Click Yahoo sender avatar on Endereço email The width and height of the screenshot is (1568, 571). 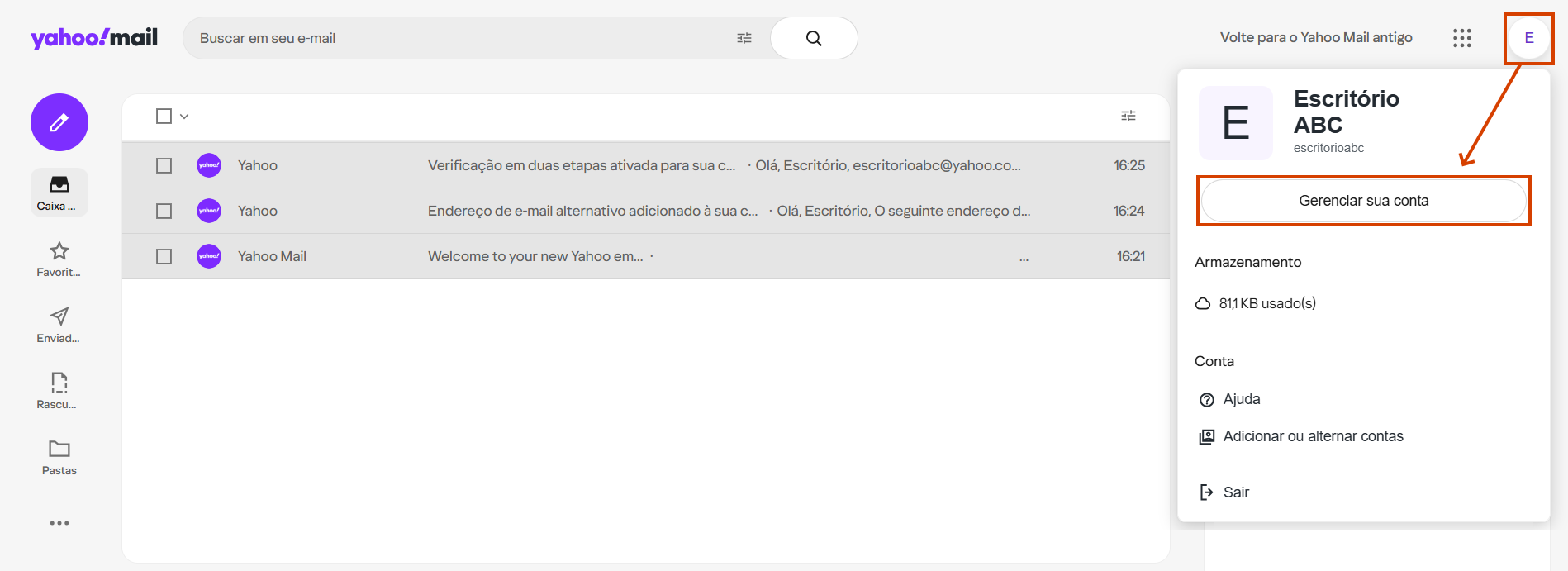click(209, 211)
